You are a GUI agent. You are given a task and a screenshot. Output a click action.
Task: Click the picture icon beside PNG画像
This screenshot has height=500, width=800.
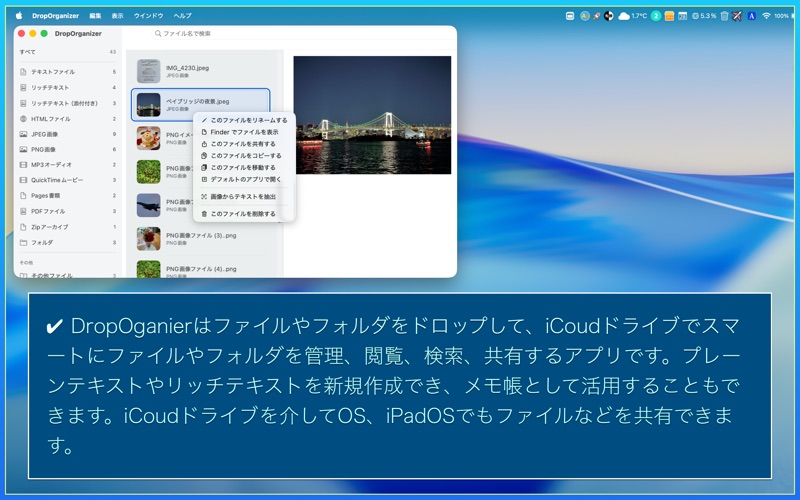pos(23,149)
